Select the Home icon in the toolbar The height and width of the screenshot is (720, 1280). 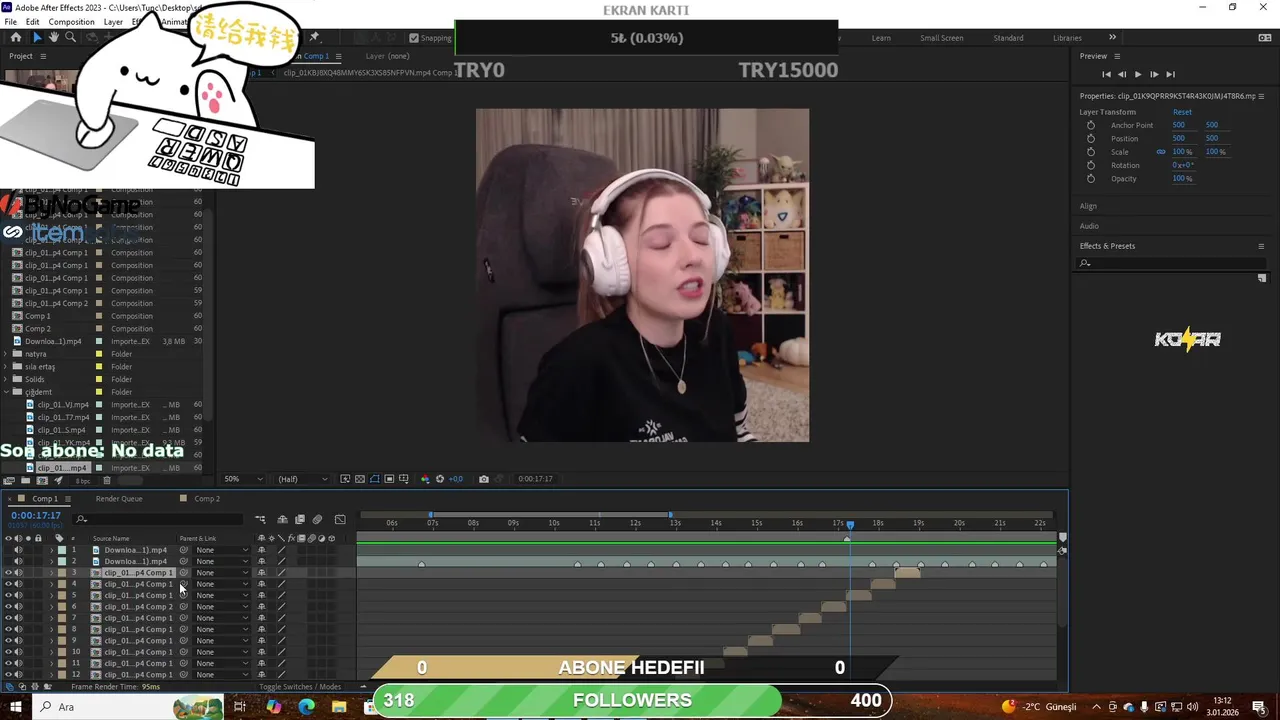coord(16,38)
